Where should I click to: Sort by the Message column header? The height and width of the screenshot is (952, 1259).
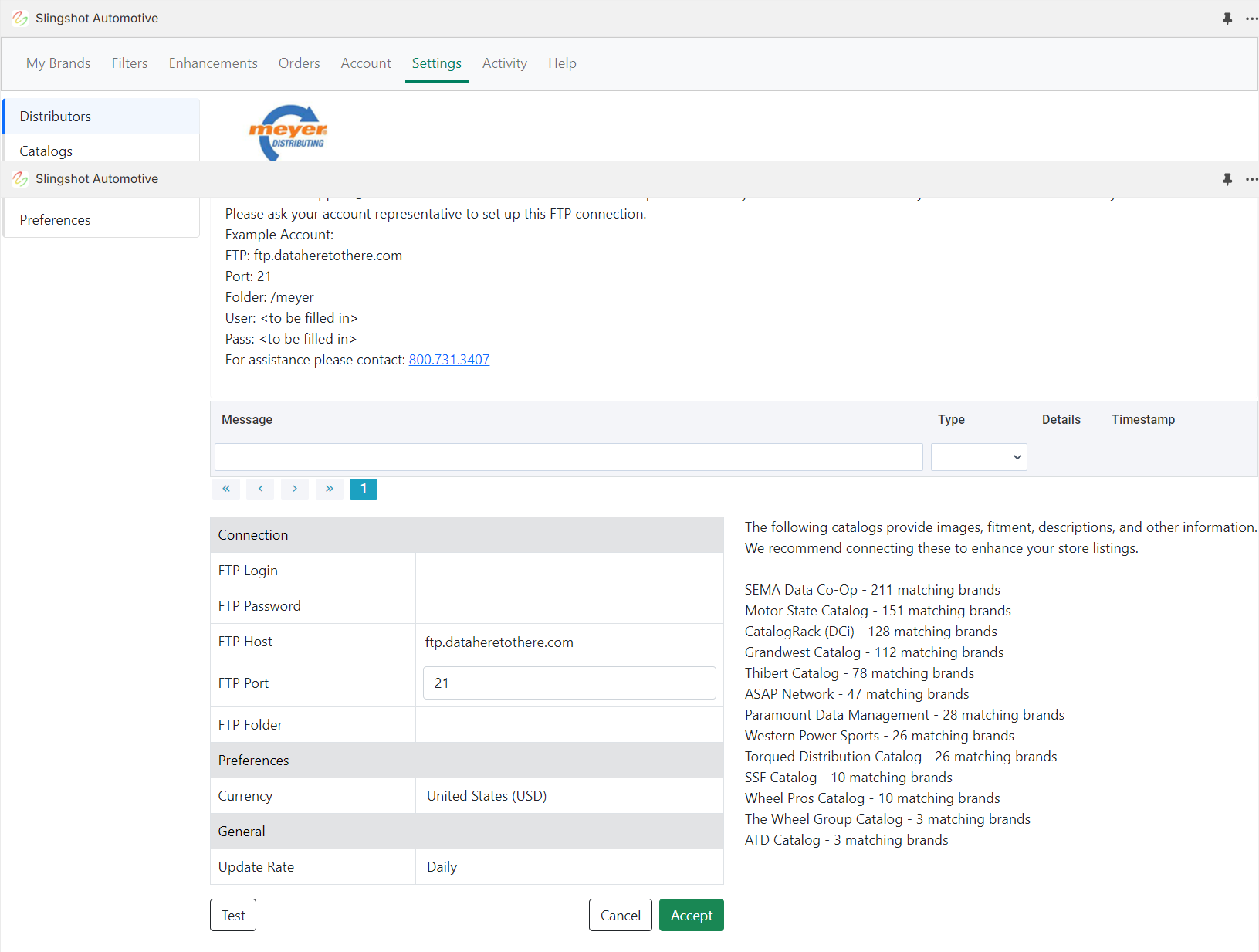coord(247,419)
